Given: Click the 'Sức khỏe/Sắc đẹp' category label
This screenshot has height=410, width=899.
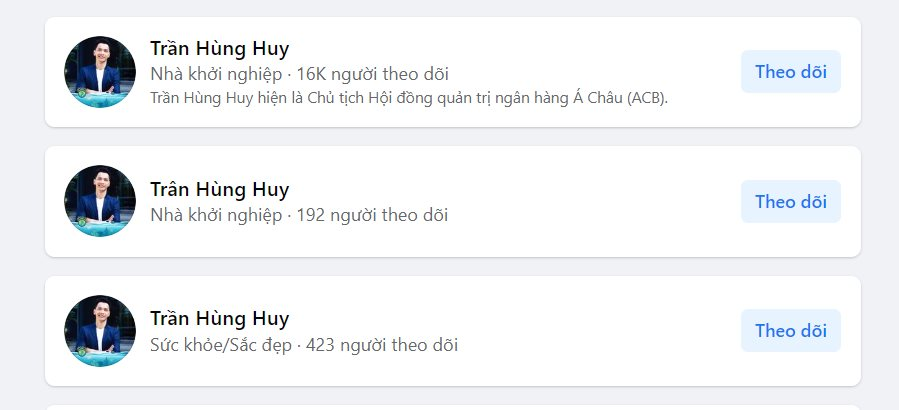Looking at the screenshot, I should coord(221,345).
